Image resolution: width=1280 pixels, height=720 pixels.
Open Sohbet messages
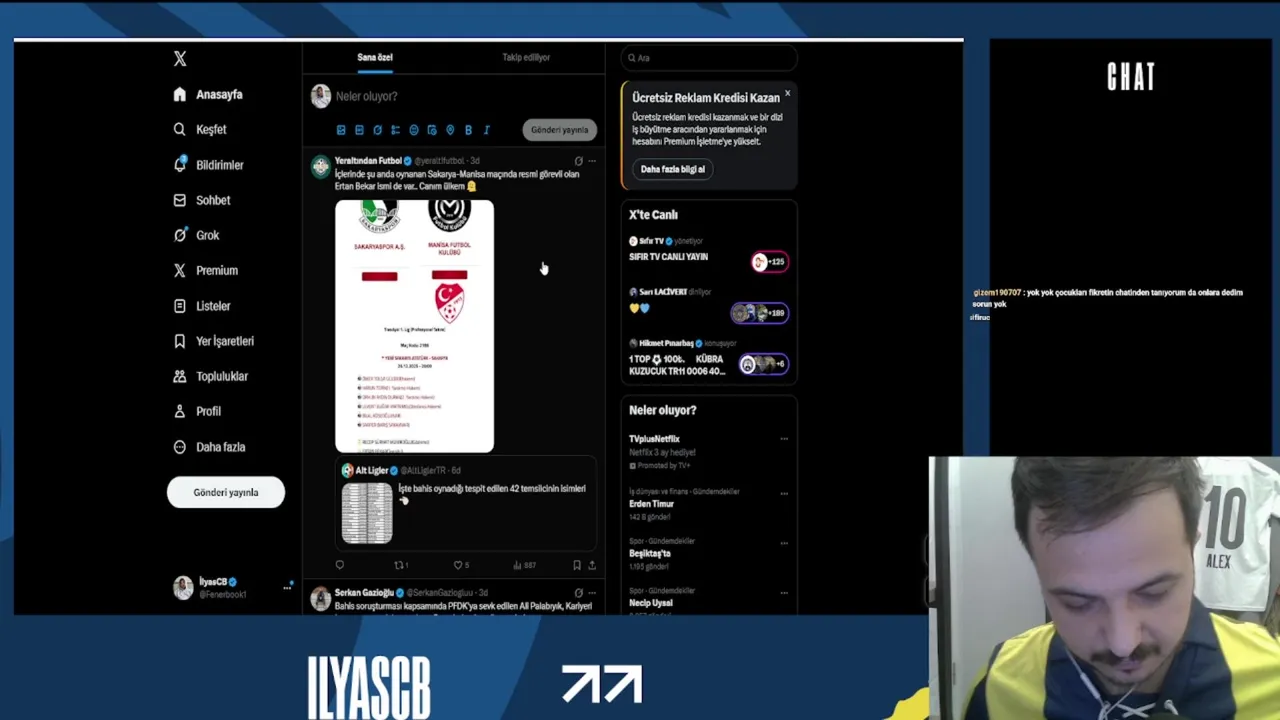click(202, 200)
